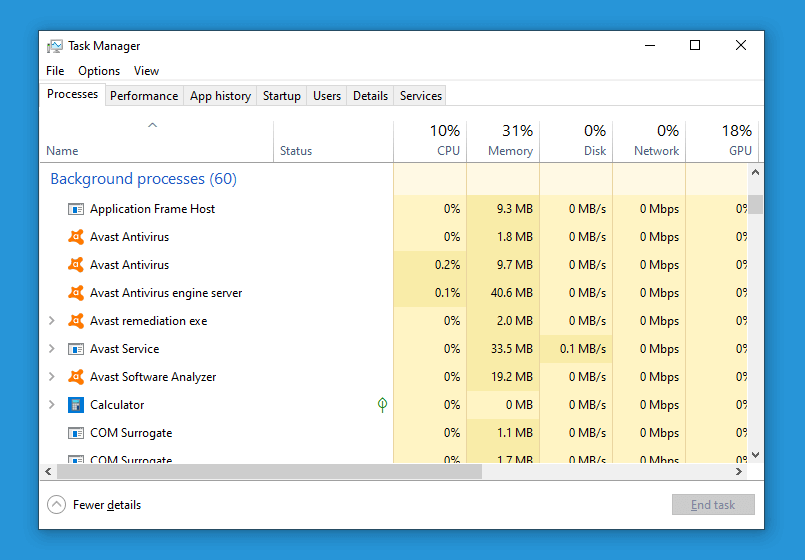Click the 33.5 MB memory value
The image size is (805, 560).
(x=511, y=349)
